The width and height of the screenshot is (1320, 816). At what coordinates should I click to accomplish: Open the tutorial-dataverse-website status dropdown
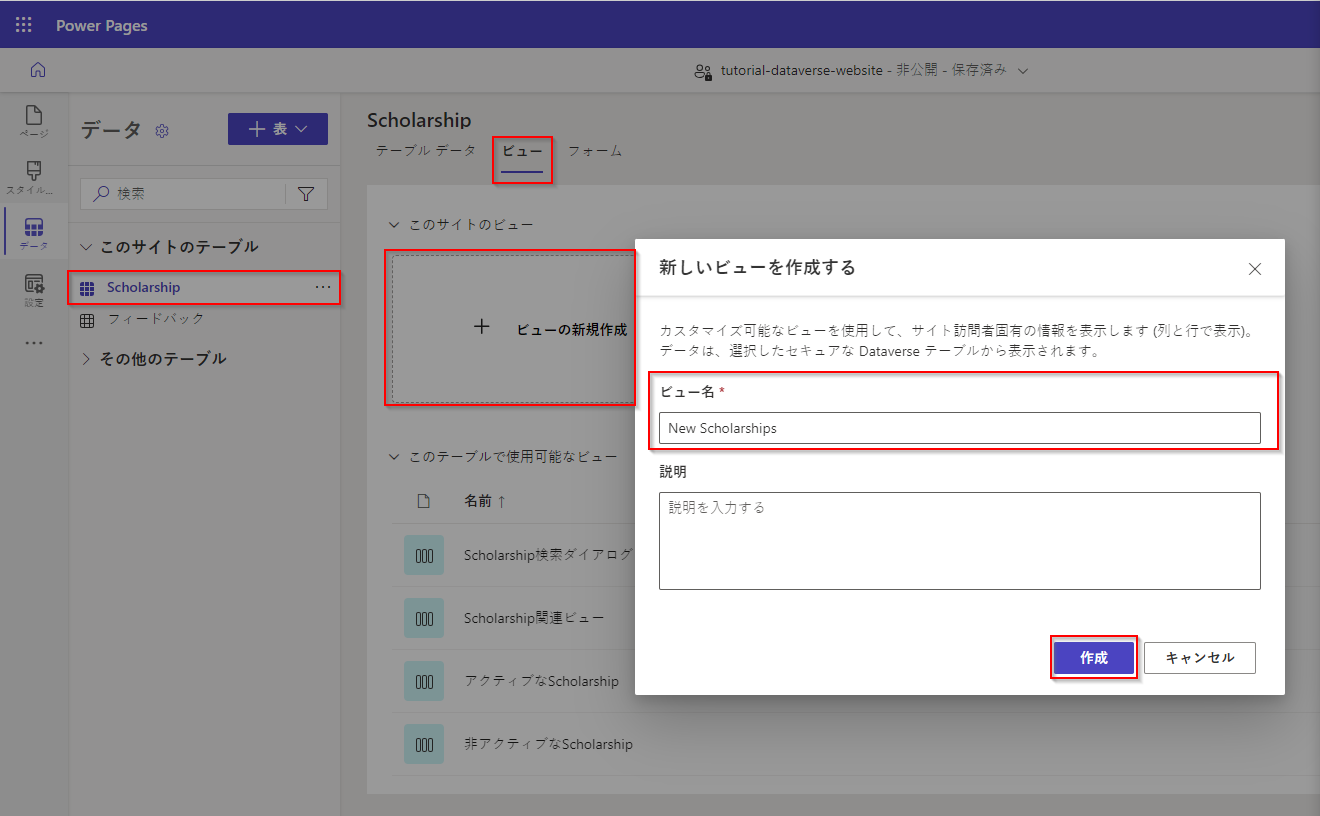click(1022, 70)
